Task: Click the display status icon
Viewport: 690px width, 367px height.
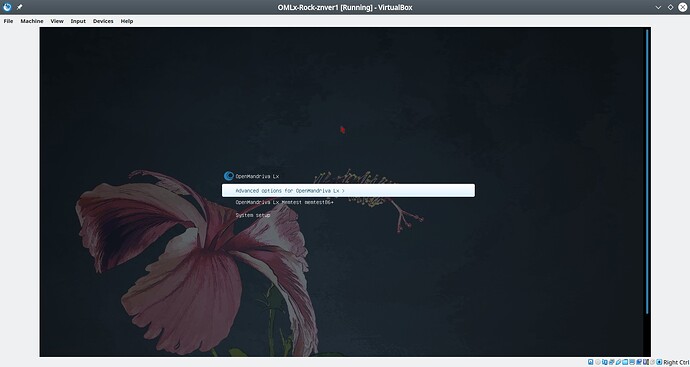Action: [x=632, y=362]
